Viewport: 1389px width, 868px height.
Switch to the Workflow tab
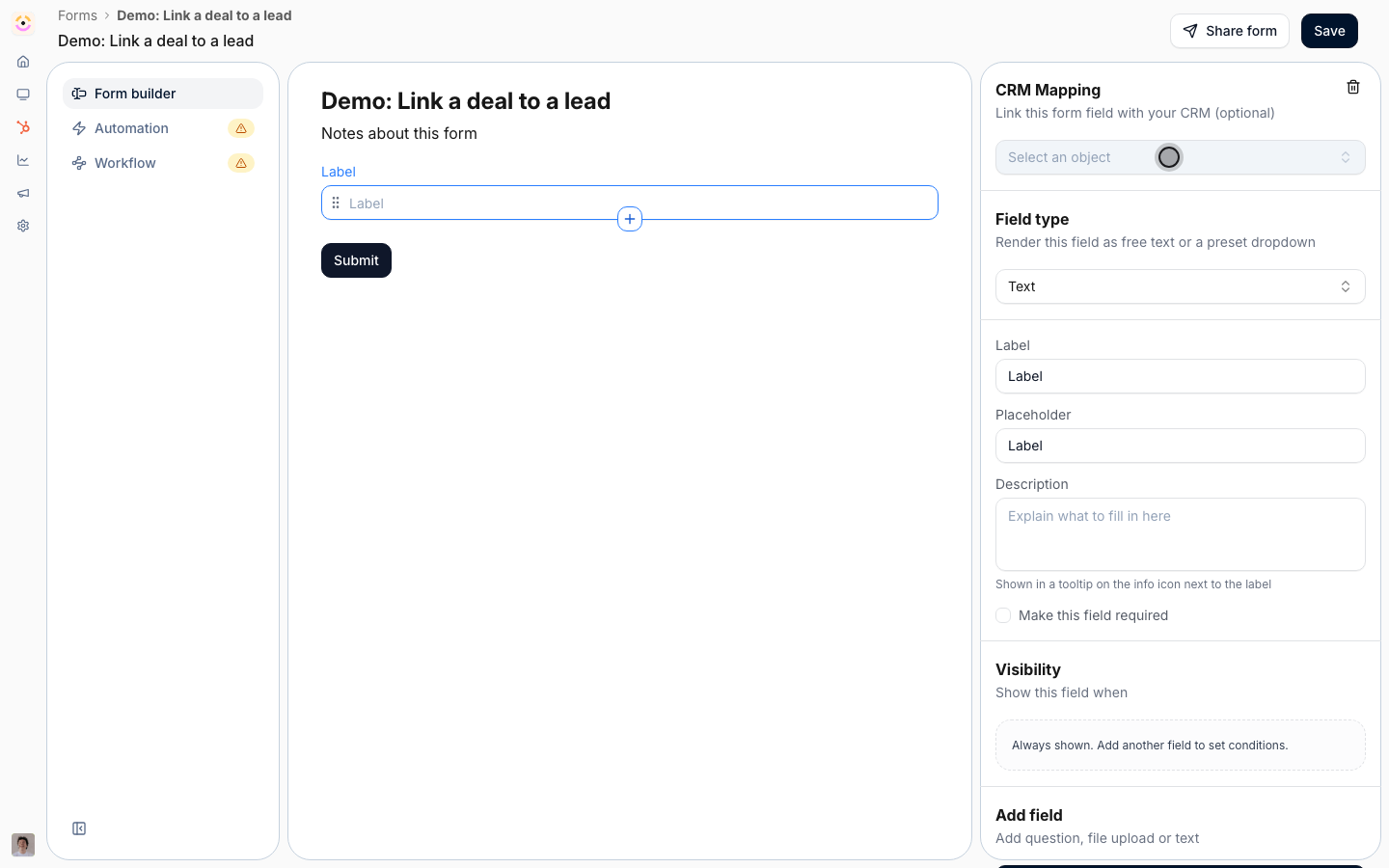click(x=163, y=163)
